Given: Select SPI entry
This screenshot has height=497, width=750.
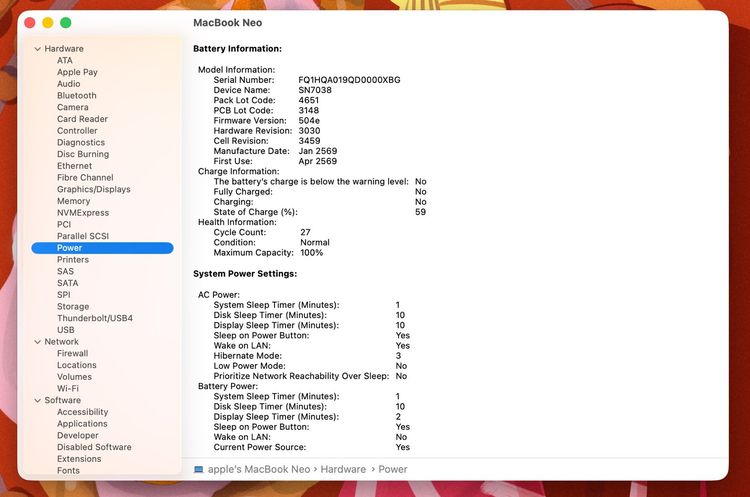Looking at the screenshot, I should coord(64,295).
